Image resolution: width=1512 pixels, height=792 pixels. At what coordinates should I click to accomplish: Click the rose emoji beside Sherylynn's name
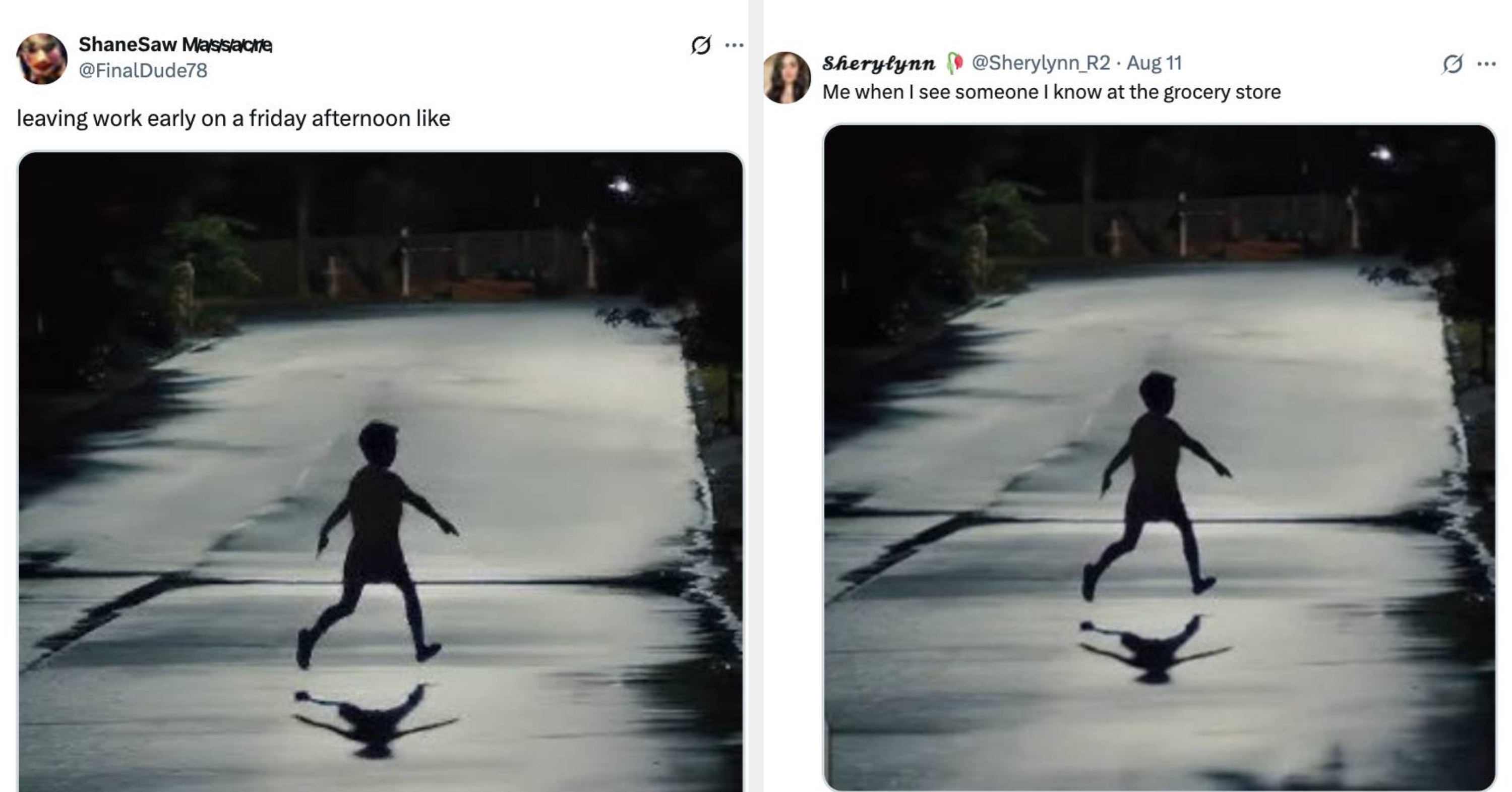954,62
